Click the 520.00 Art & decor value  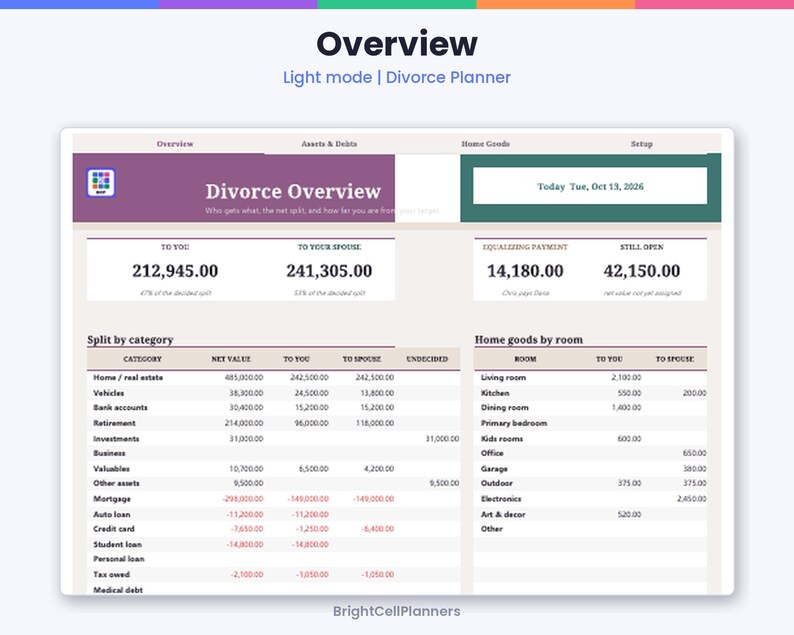point(629,514)
